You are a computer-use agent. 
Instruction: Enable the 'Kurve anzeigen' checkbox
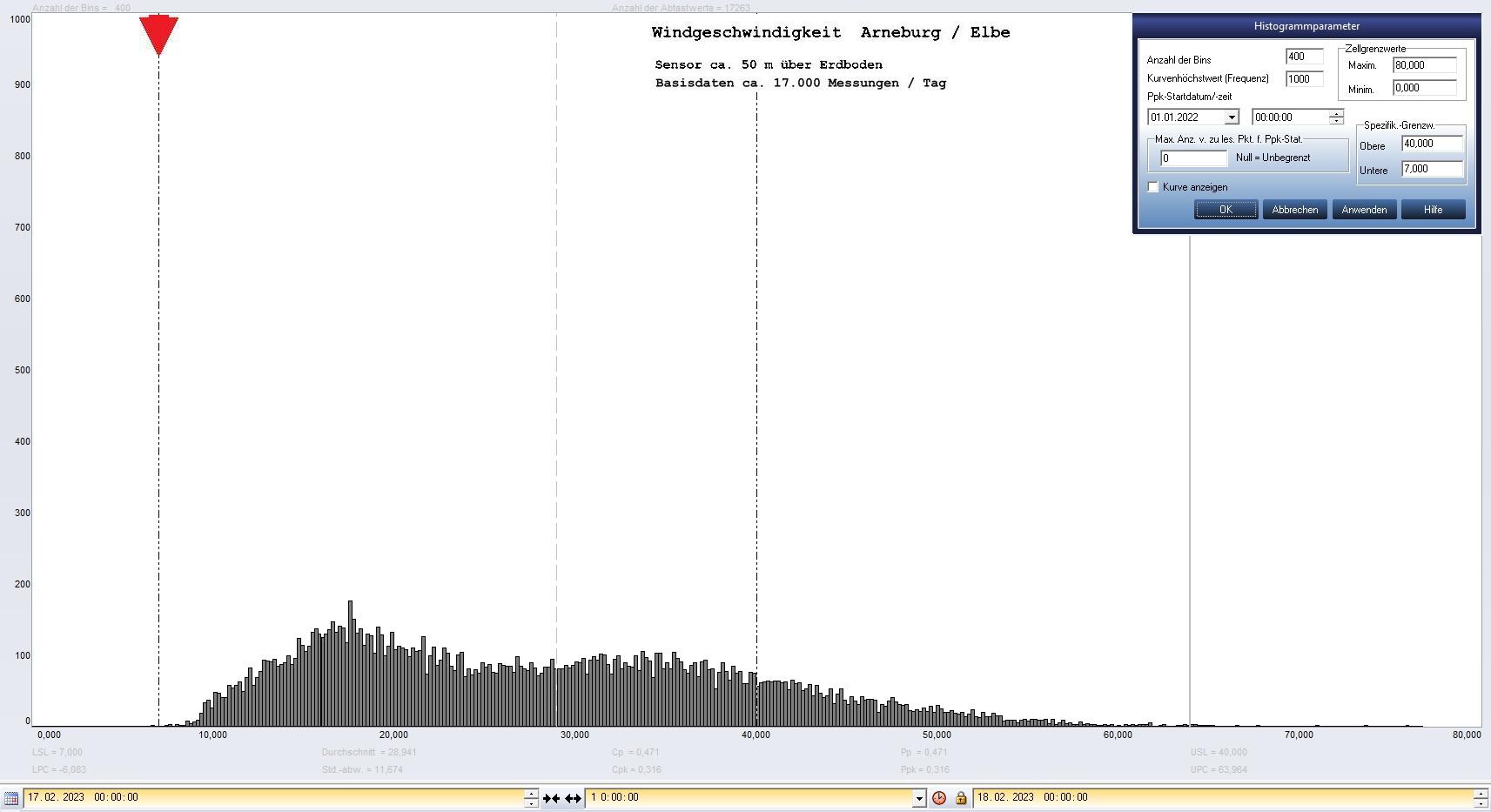pyautogui.click(x=1153, y=187)
